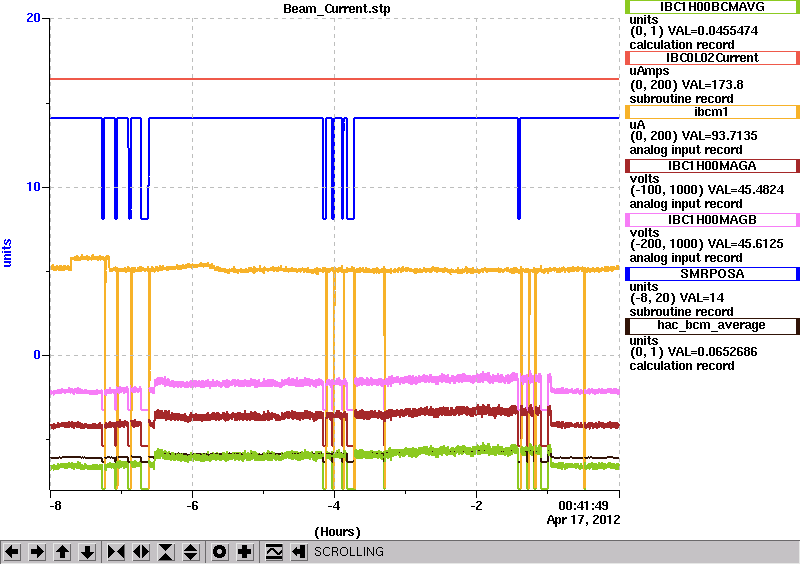Click the auto-scale waveform icon
The image size is (800, 564).
pyautogui.click(x=274, y=552)
